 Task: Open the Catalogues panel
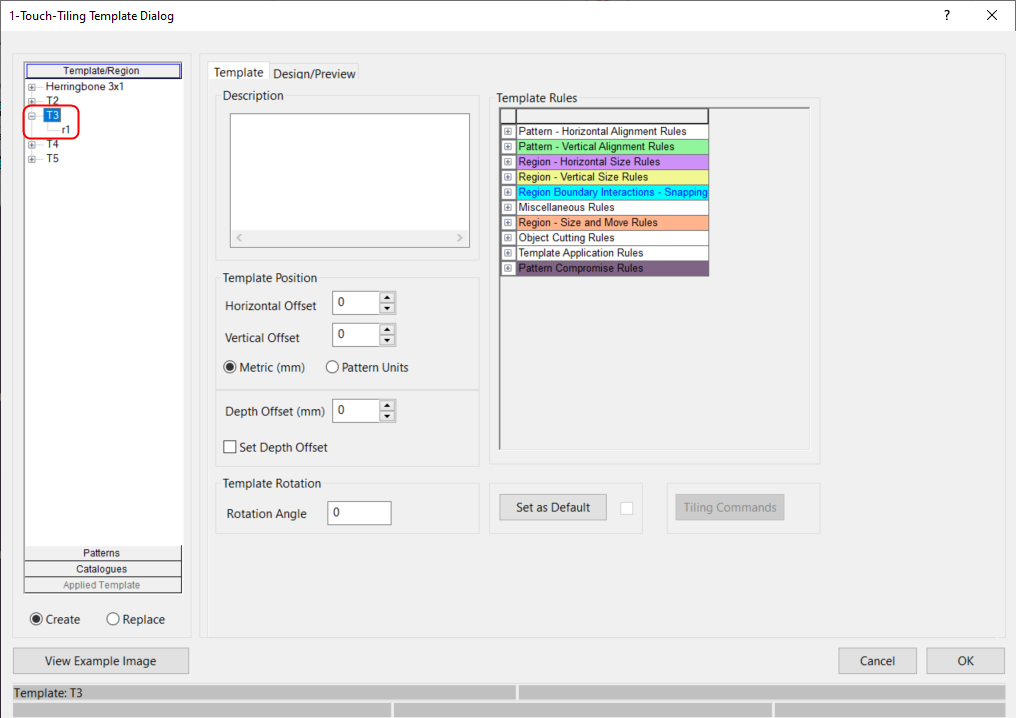[x=102, y=569]
